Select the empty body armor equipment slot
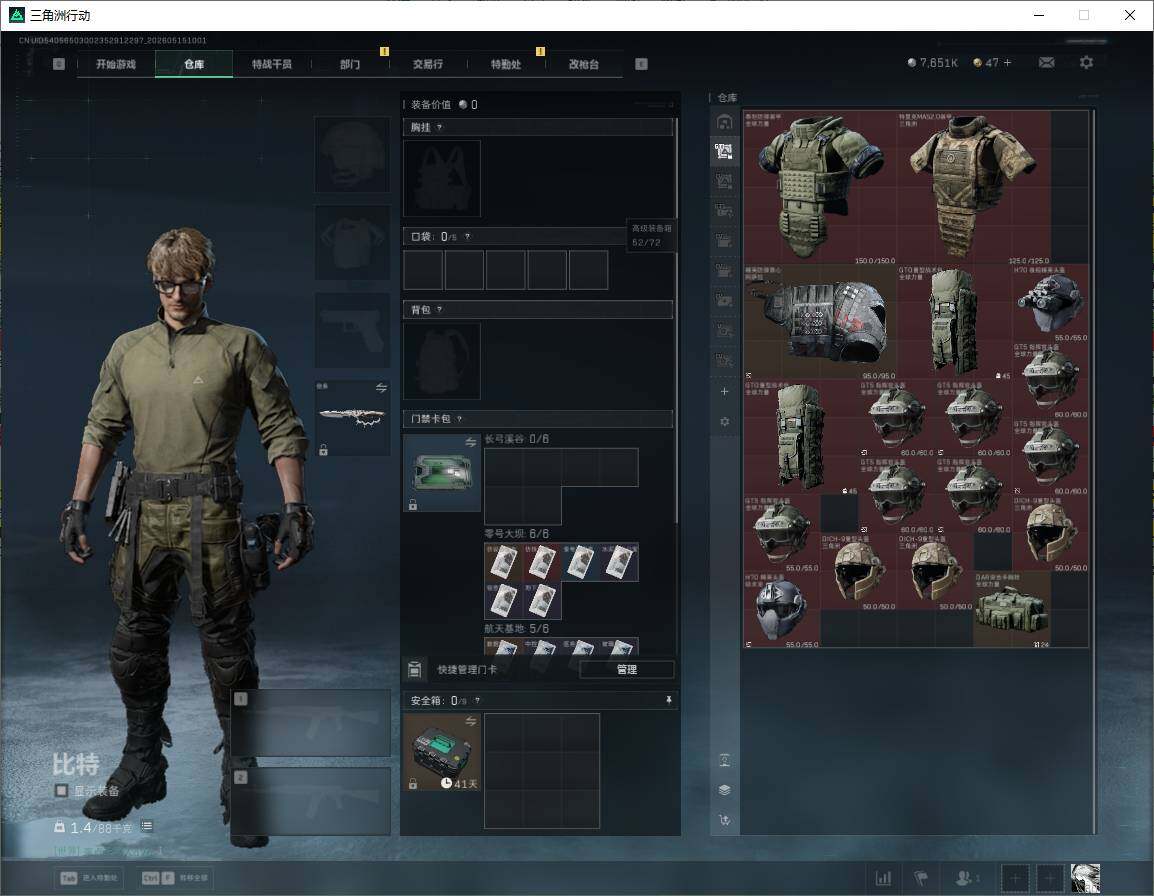The height and width of the screenshot is (896, 1154). click(353, 242)
